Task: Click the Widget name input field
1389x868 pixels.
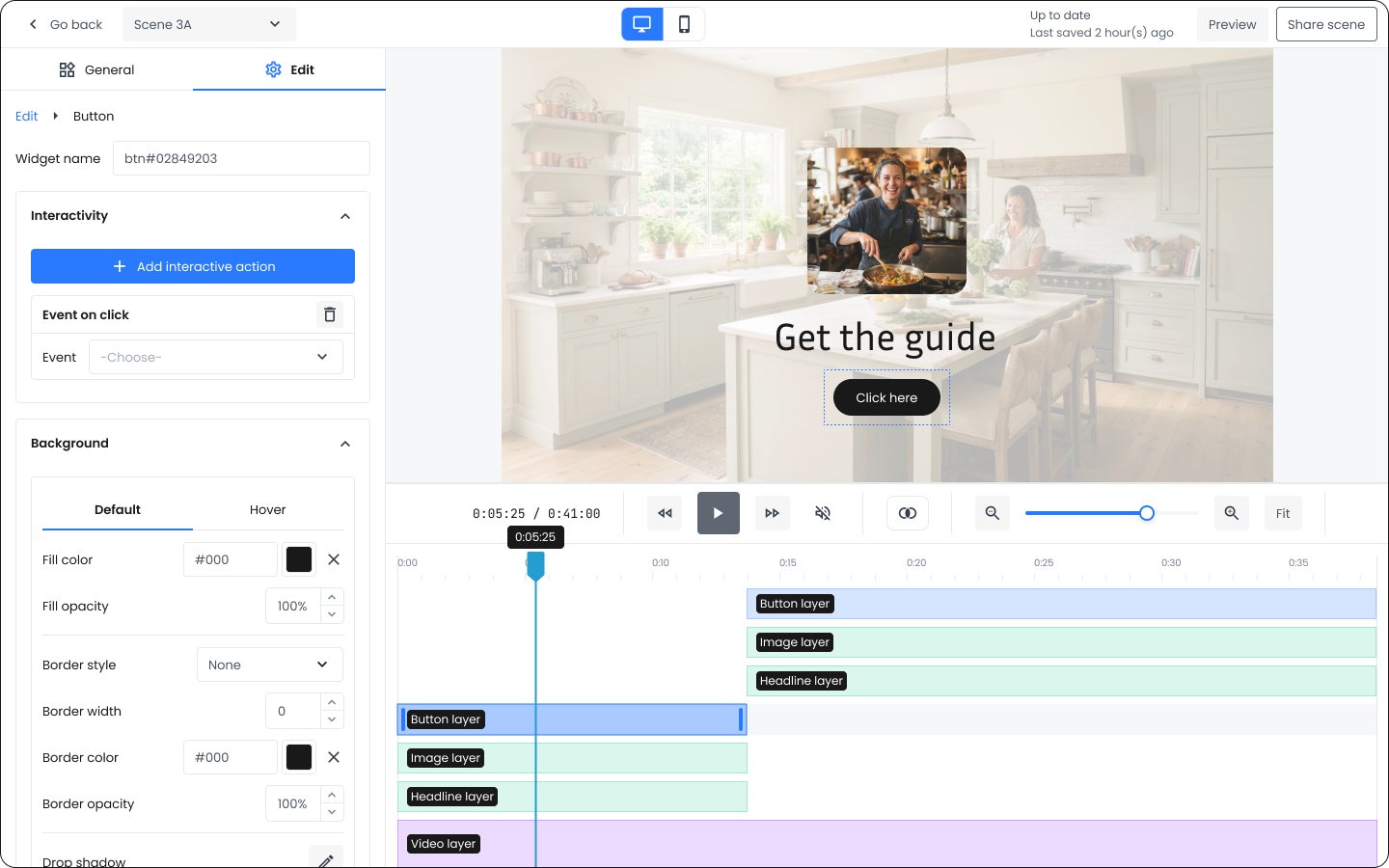Action: [x=241, y=158]
